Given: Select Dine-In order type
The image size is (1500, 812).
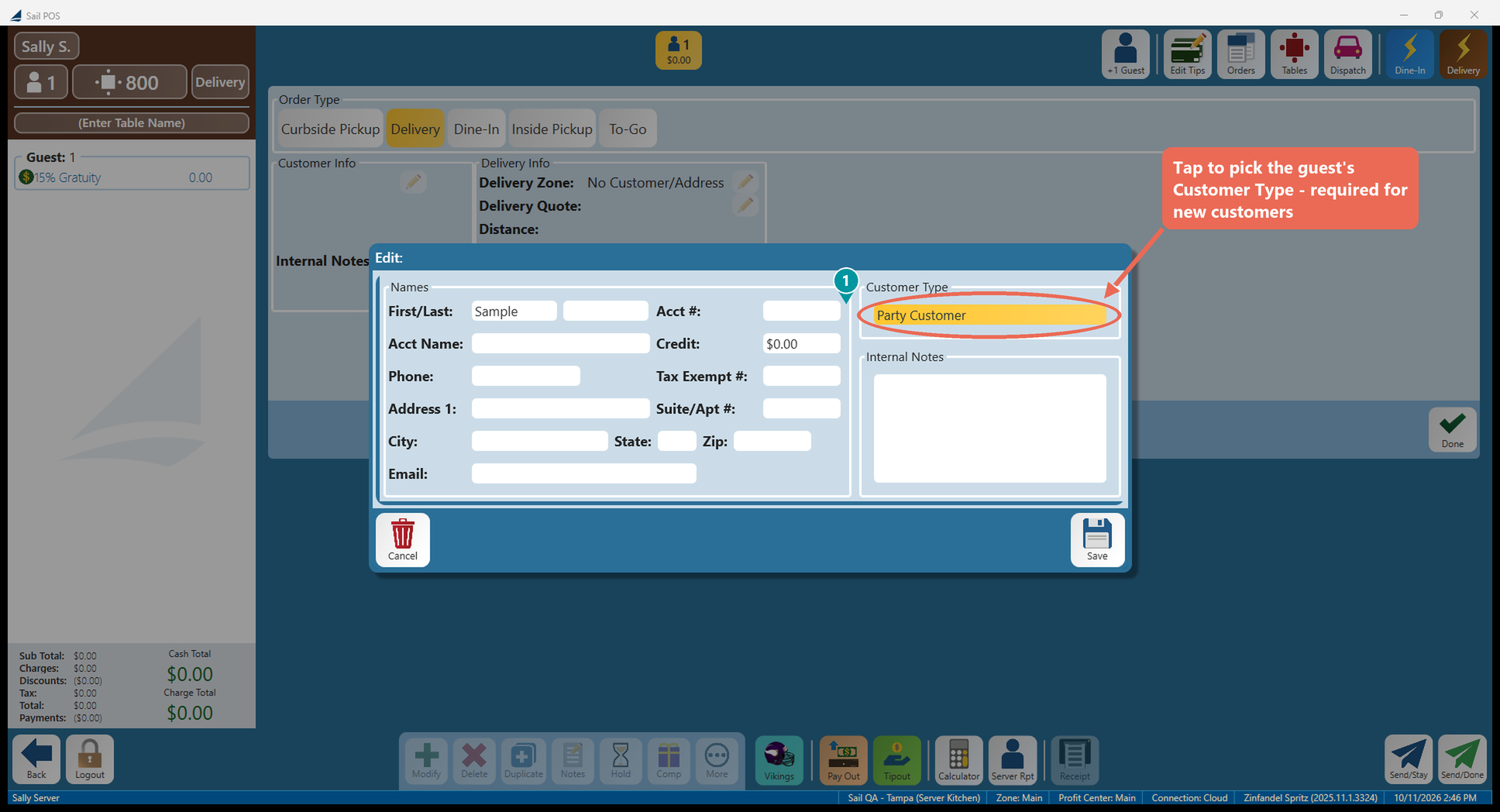Looking at the screenshot, I should (x=476, y=129).
